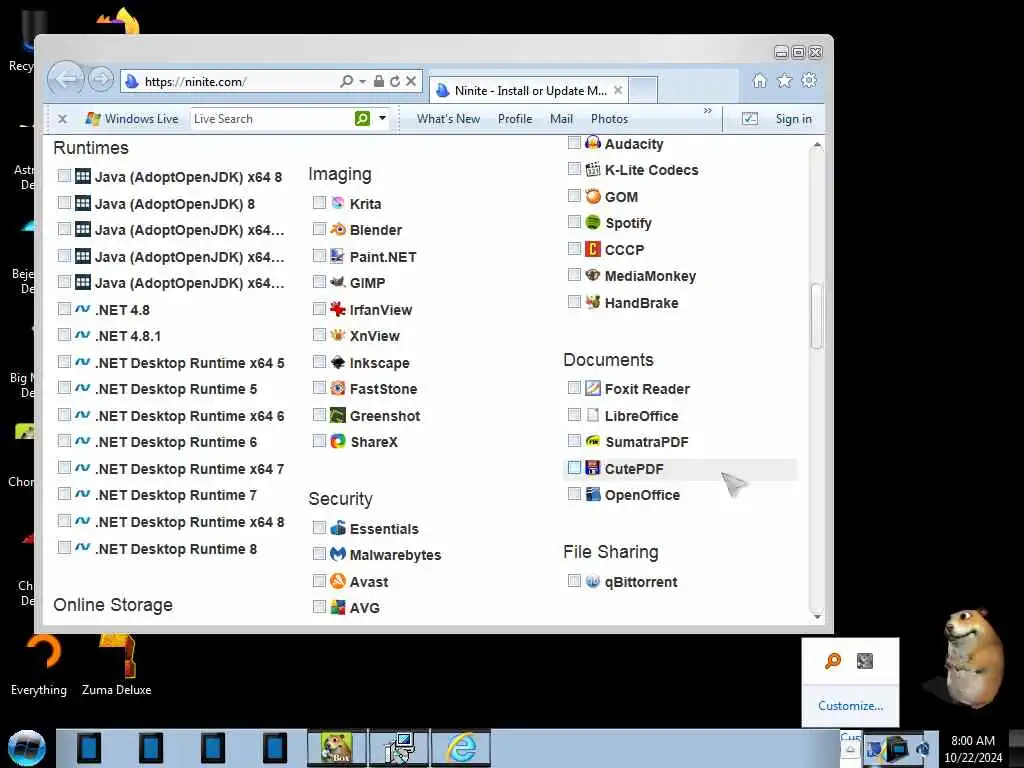Open the Profile toolbar item
The height and width of the screenshot is (768, 1024).
pos(515,119)
